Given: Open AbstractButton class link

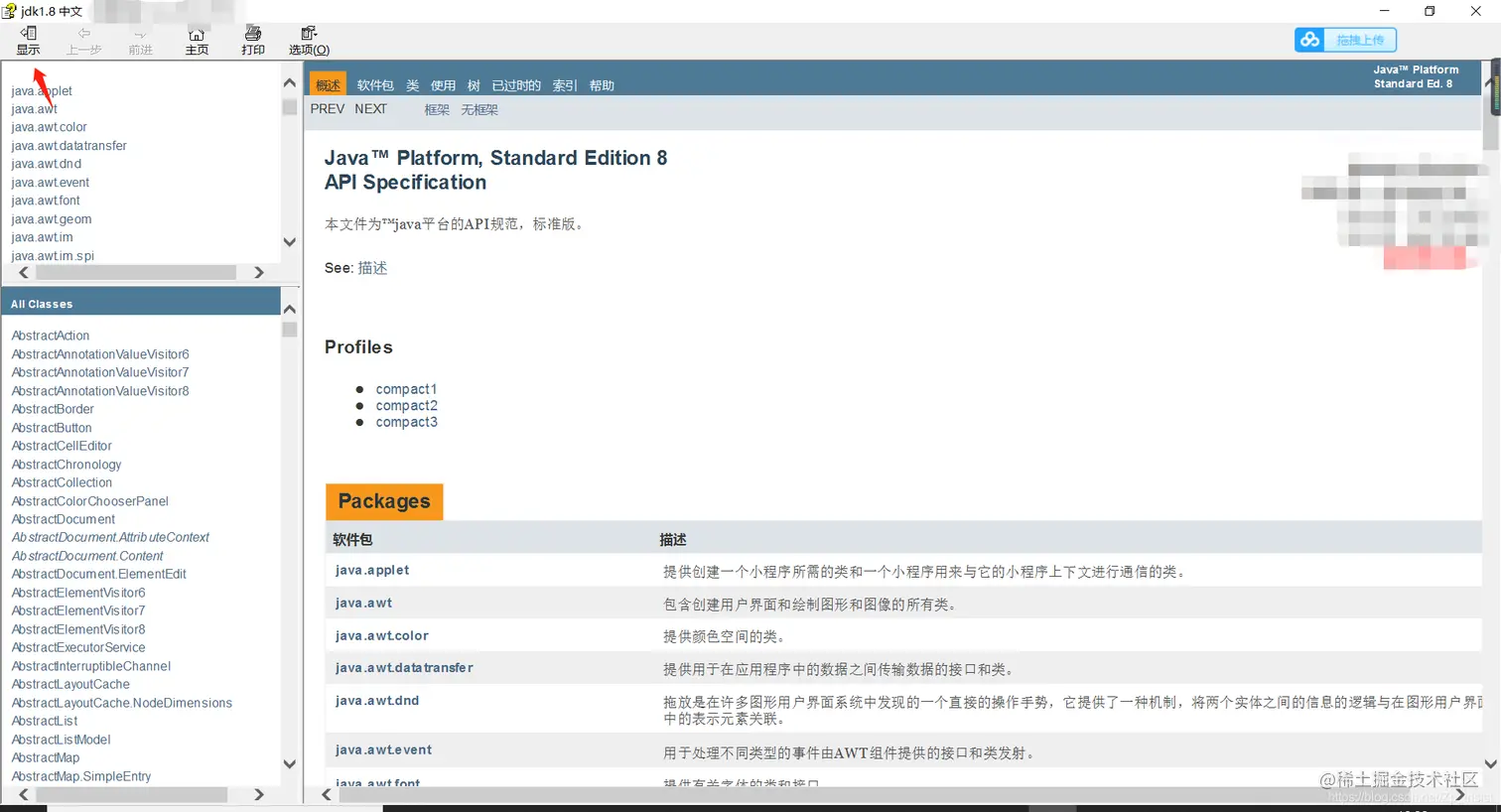Looking at the screenshot, I should click(x=52, y=428).
